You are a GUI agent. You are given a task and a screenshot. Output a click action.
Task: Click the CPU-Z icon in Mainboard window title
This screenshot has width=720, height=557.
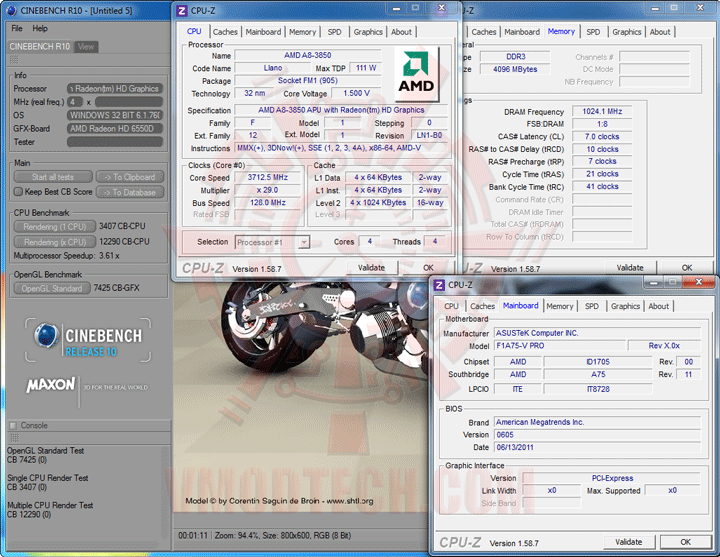439,285
